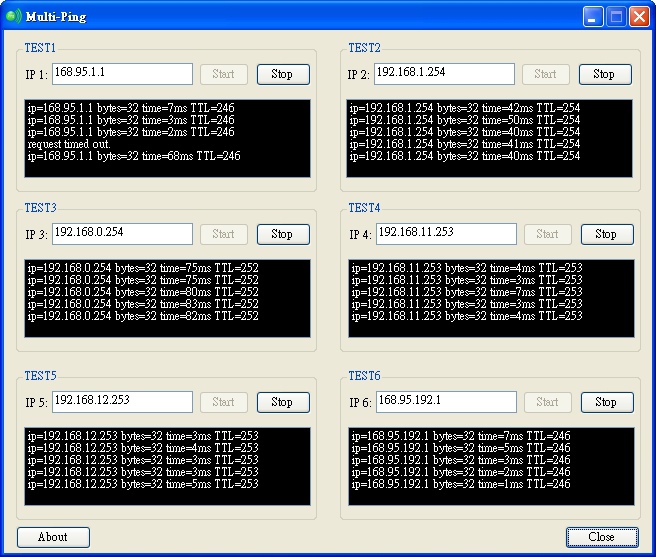Click the 'IP 5:' label
Image resolution: width=656 pixels, height=557 pixels.
click(37, 403)
